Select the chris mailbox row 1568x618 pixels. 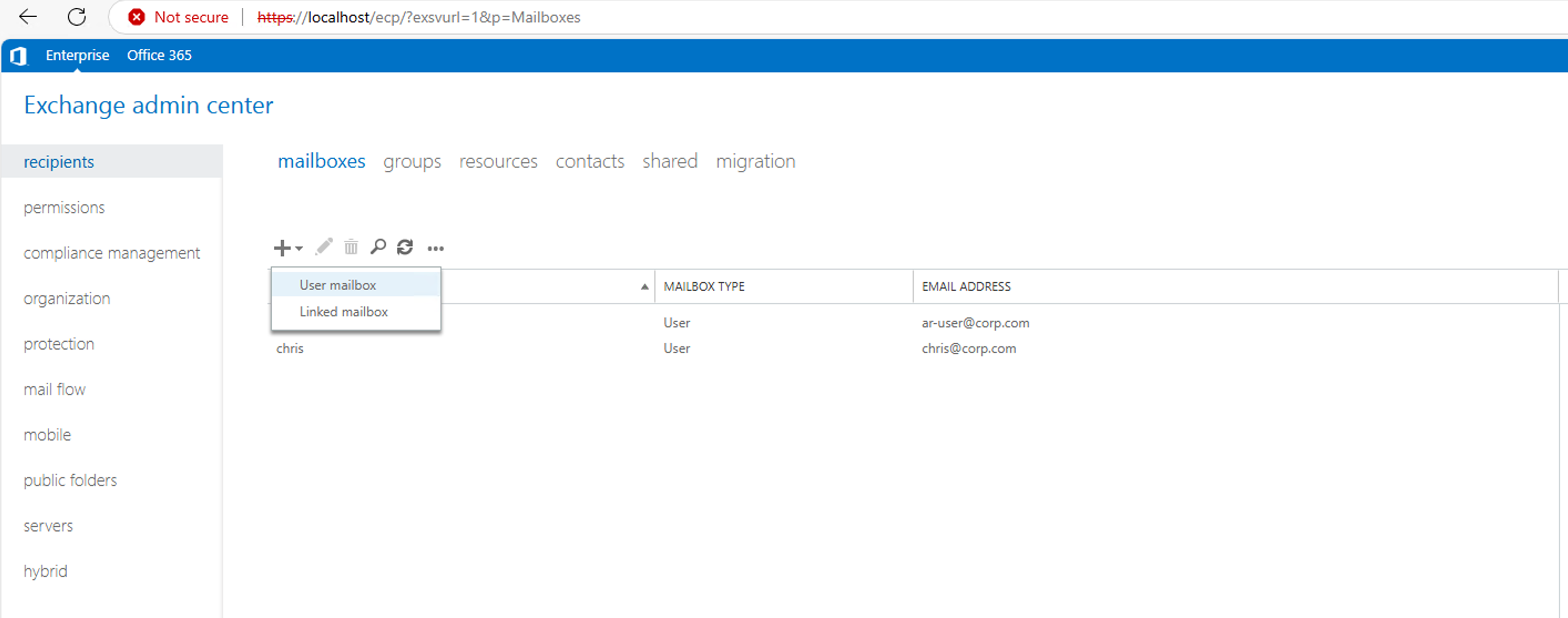[913, 348]
